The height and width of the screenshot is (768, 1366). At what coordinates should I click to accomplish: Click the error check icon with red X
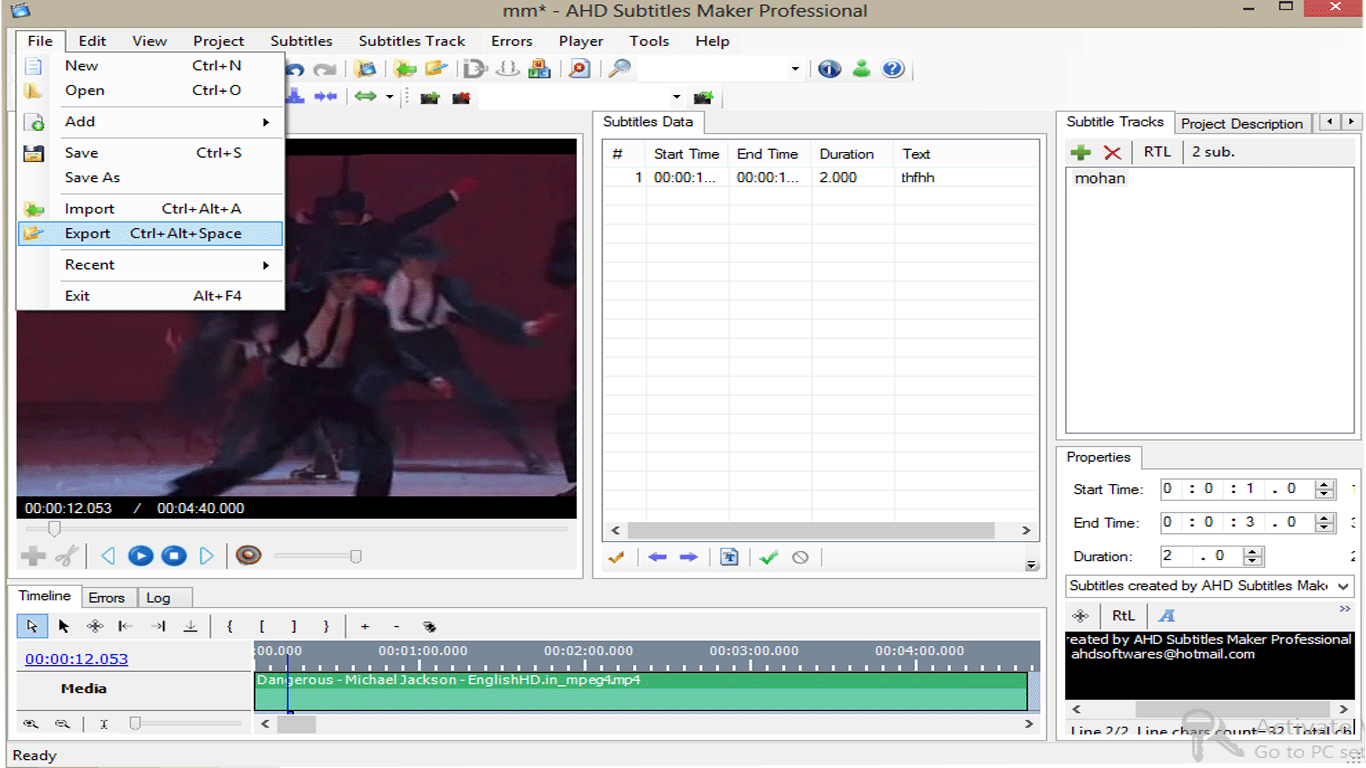[579, 69]
